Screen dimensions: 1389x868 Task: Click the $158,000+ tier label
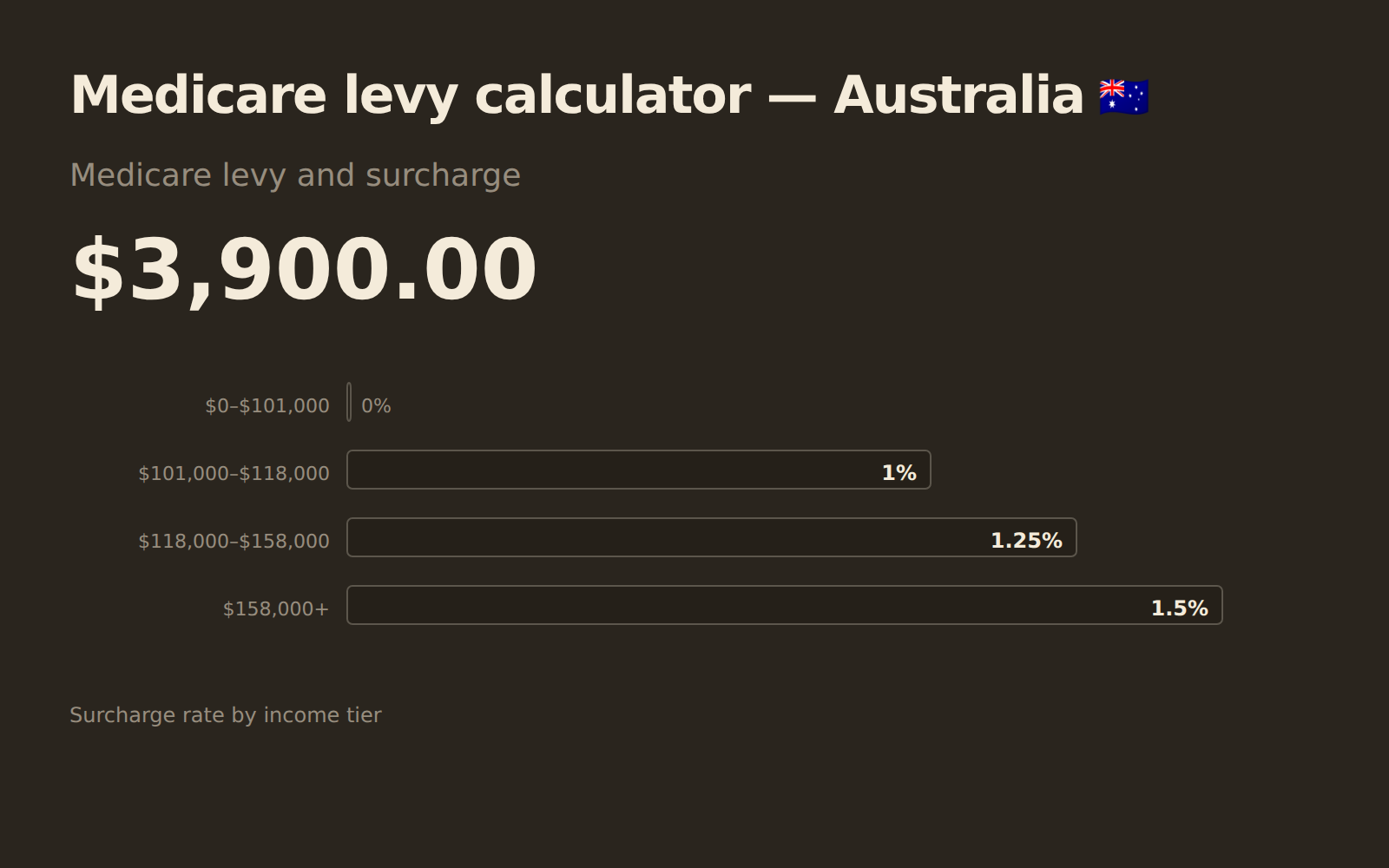coord(276,608)
